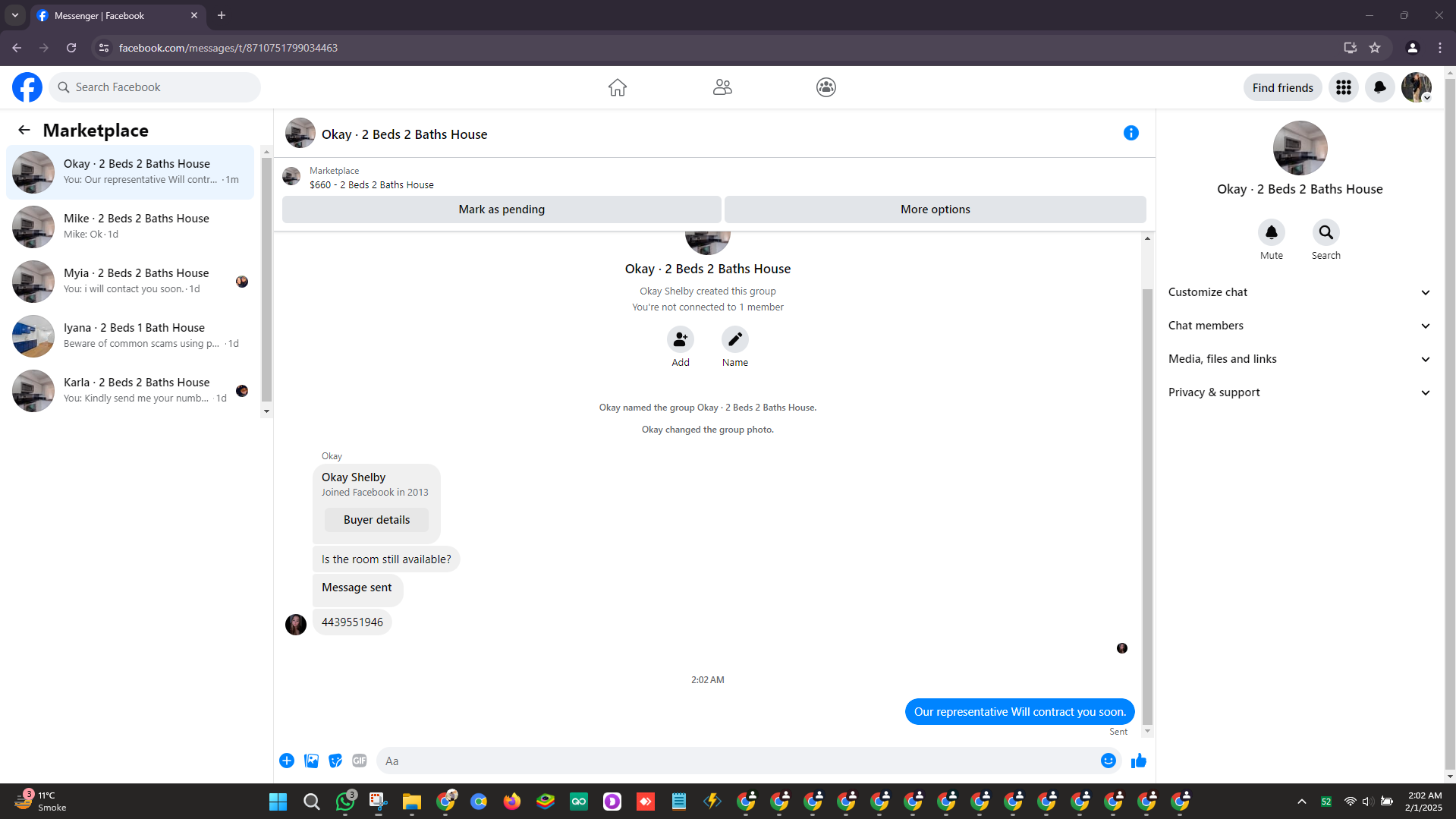This screenshot has width=1456, height=819.
Task: Click the 'Is the room still available?' message
Action: pos(386,559)
